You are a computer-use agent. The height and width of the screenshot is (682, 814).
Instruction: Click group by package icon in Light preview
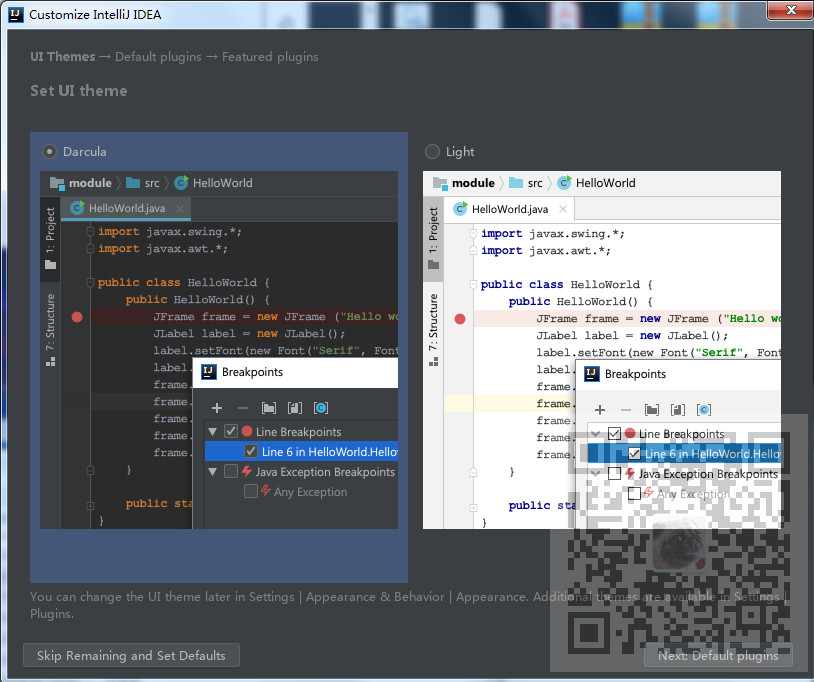(x=652, y=410)
